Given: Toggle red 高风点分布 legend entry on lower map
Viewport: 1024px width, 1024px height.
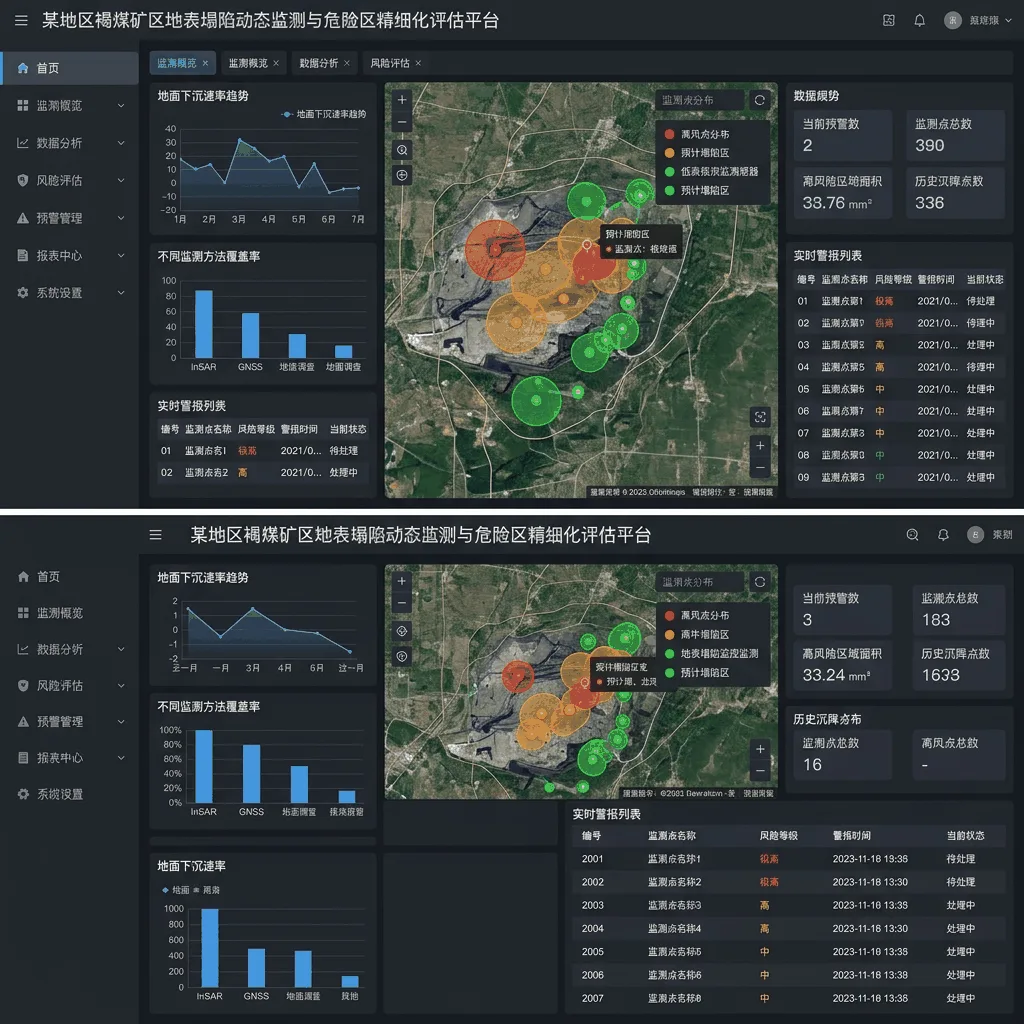Looking at the screenshot, I should tap(697, 615).
